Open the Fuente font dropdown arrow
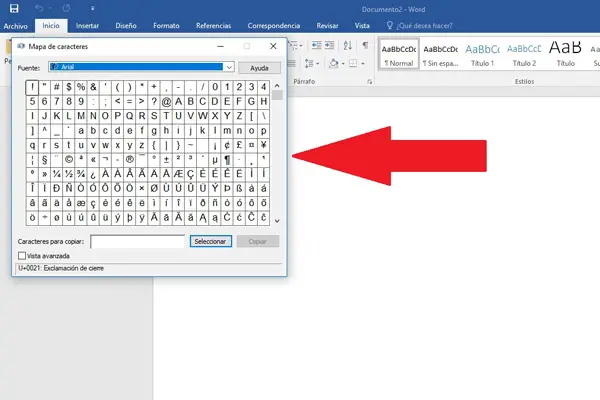This screenshot has height=400, width=600. (x=229, y=67)
